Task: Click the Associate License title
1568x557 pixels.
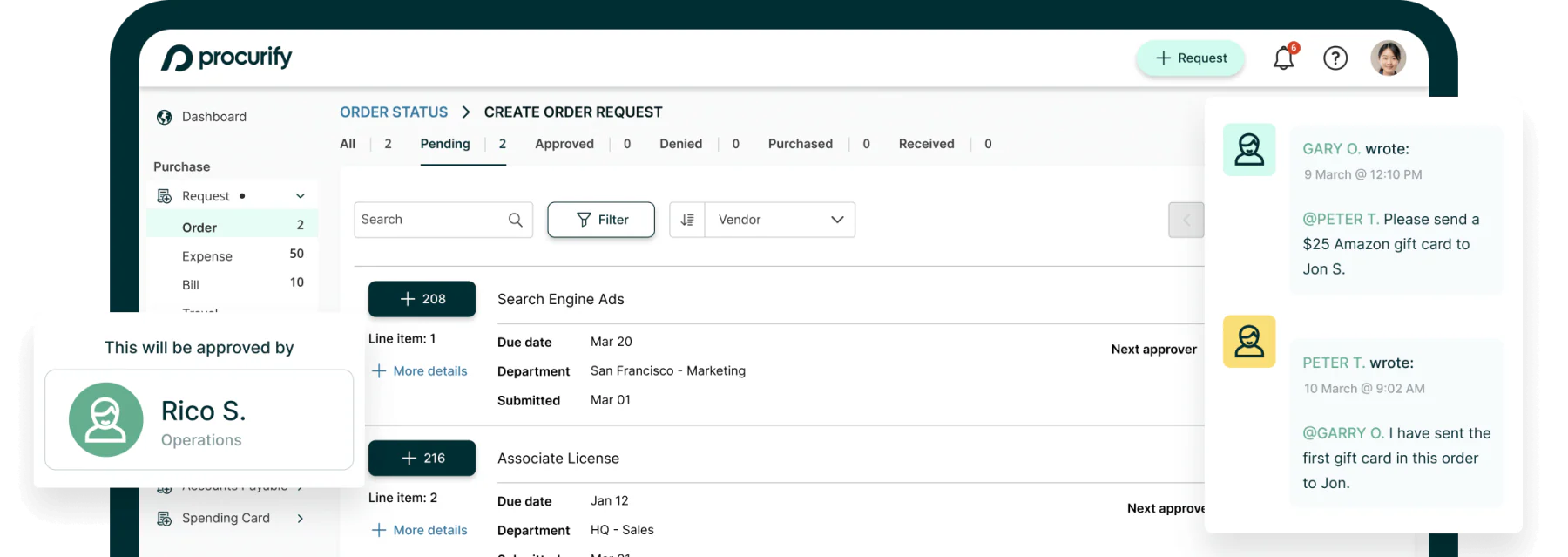Action: (x=558, y=459)
